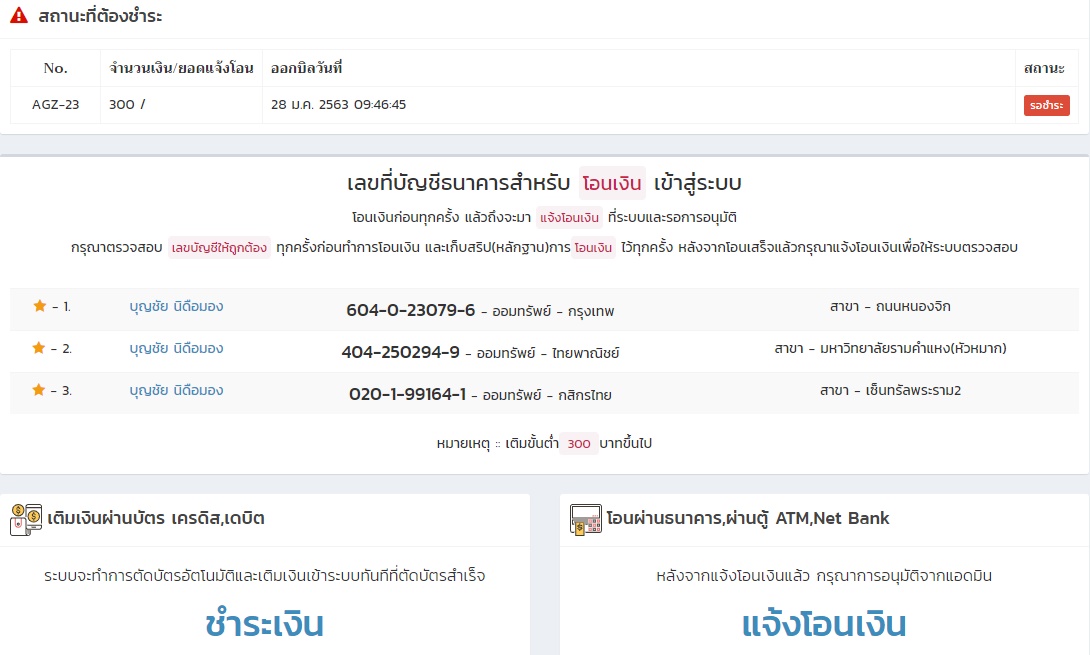Click SCB account number 404-250294-9

(400, 352)
